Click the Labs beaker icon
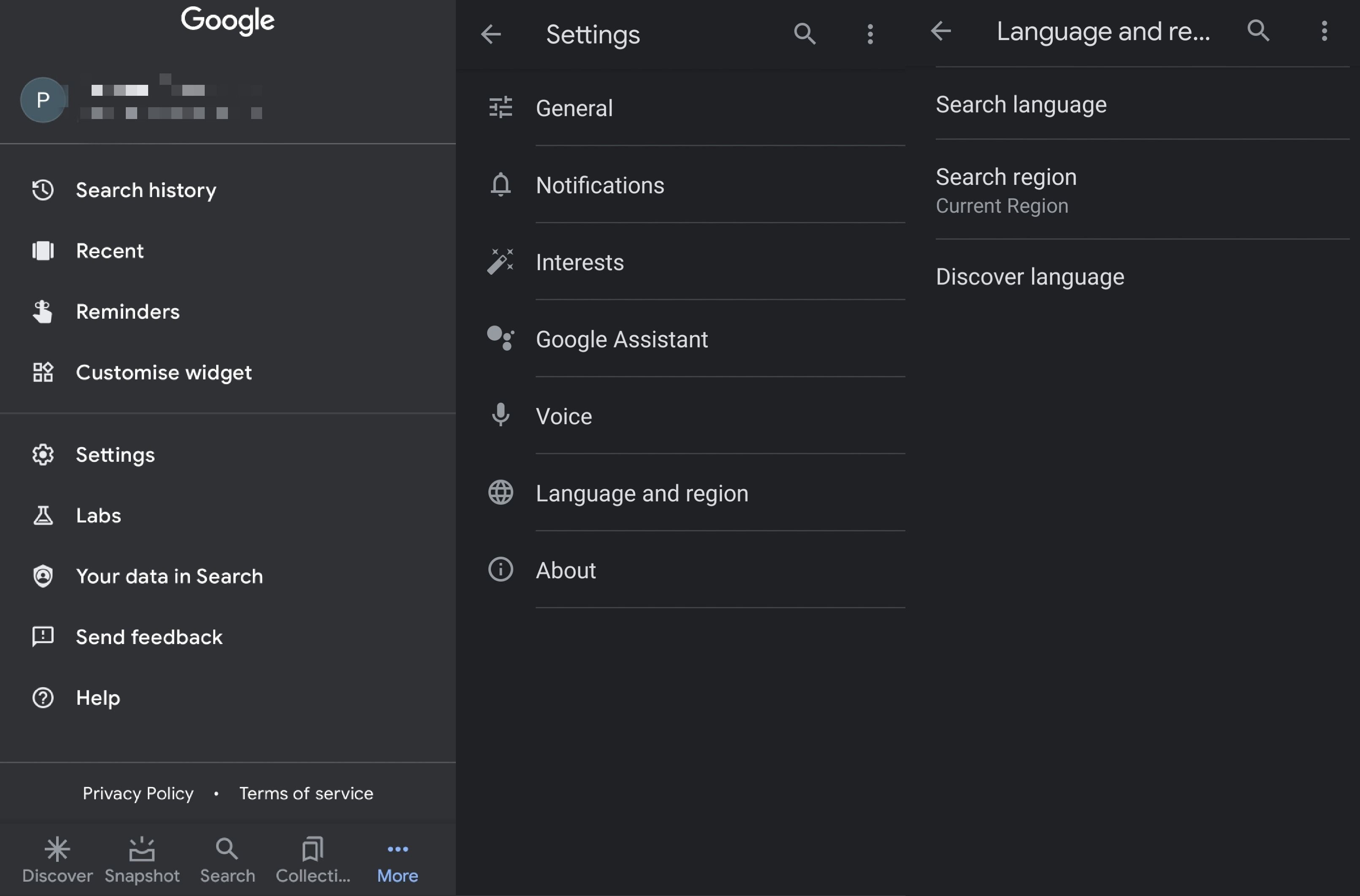Screen dimensions: 1360x896 coord(42,515)
